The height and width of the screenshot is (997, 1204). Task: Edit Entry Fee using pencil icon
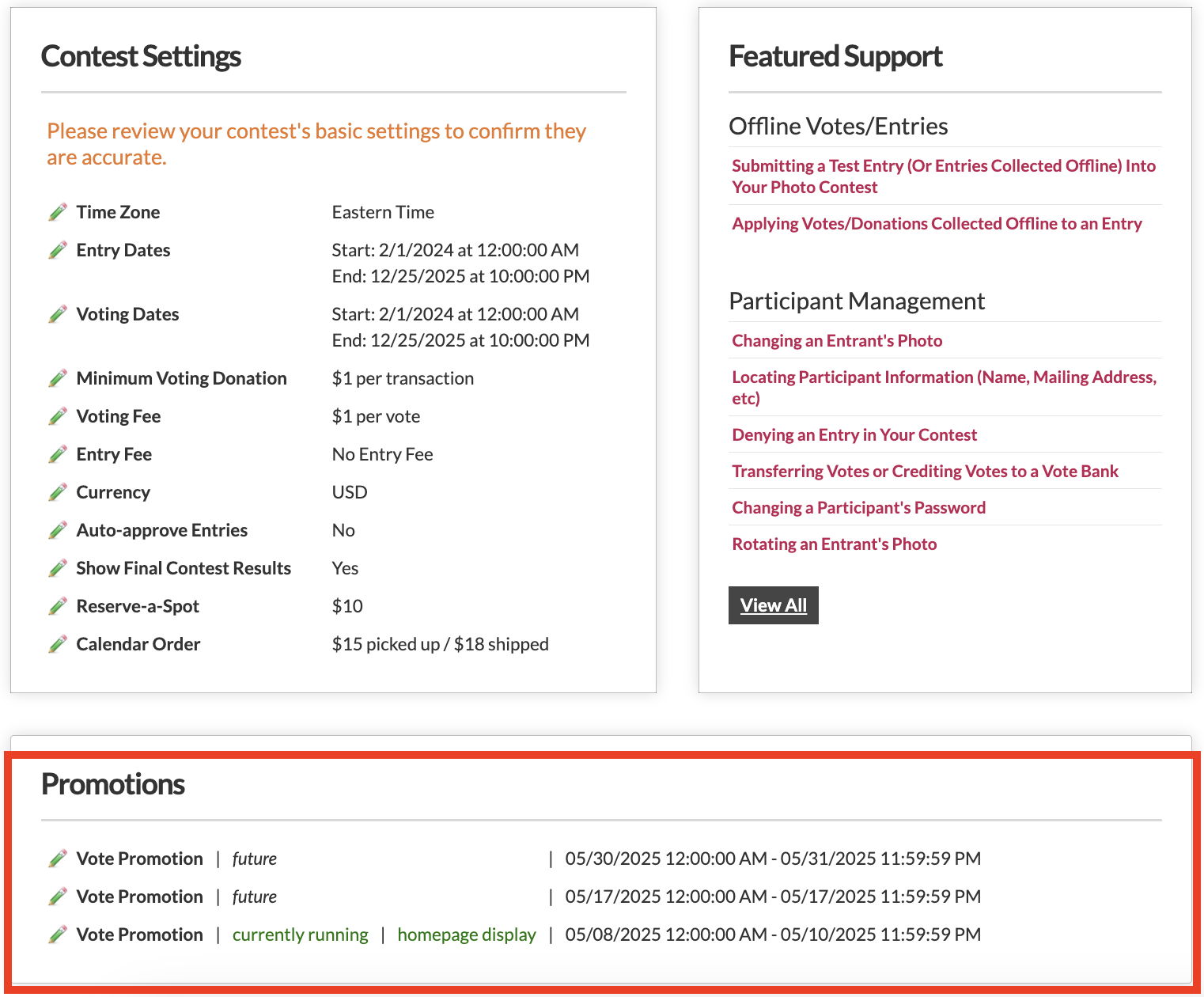[58, 454]
